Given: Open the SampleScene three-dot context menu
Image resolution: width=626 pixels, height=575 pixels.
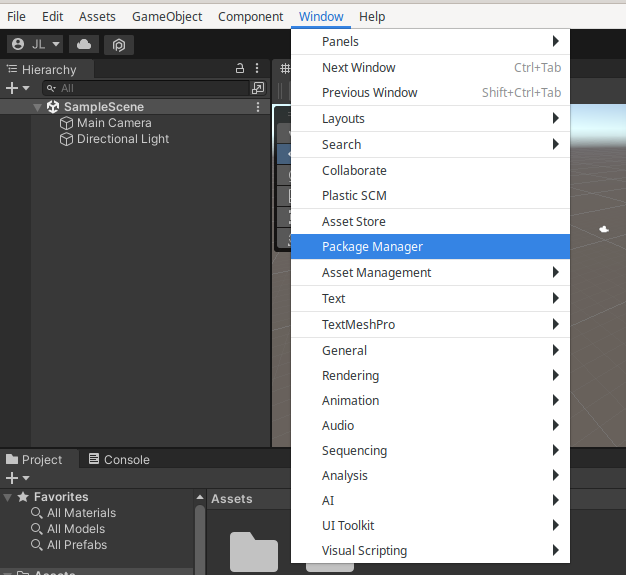Looking at the screenshot, I should point(258,107).
